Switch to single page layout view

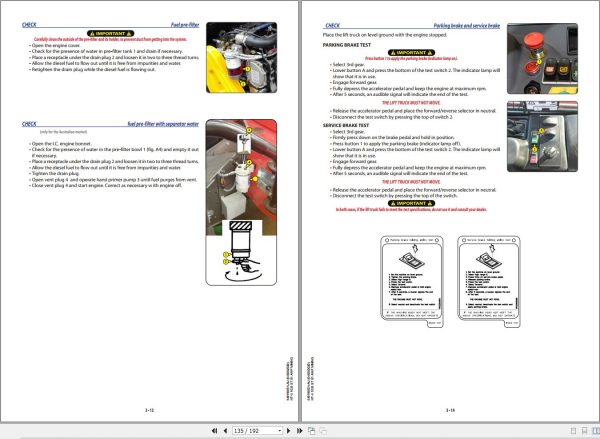point(573,431)
